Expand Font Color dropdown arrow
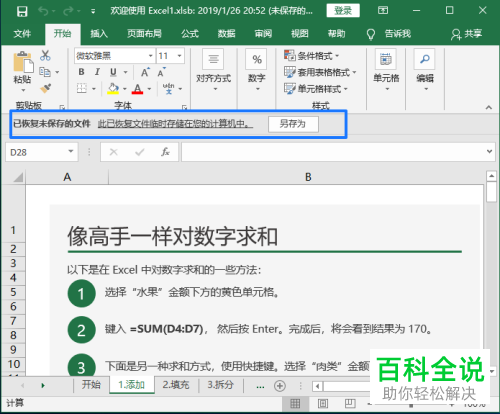The height and width of the screenshot is (414, 500). click(x=149, y=89)
